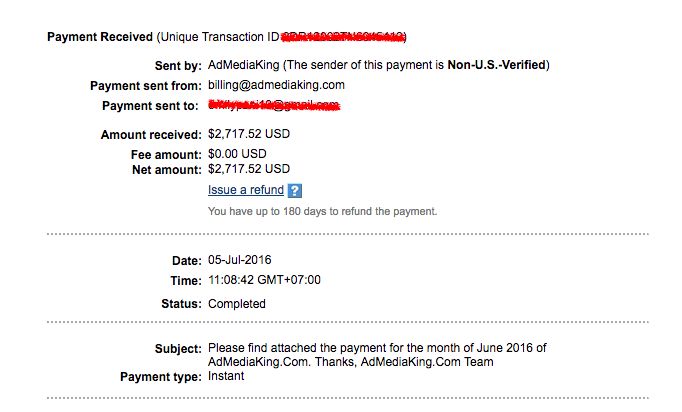Click the Issue a refund link
This screenshot has height=412, width=682.
(x=246, y=190)
